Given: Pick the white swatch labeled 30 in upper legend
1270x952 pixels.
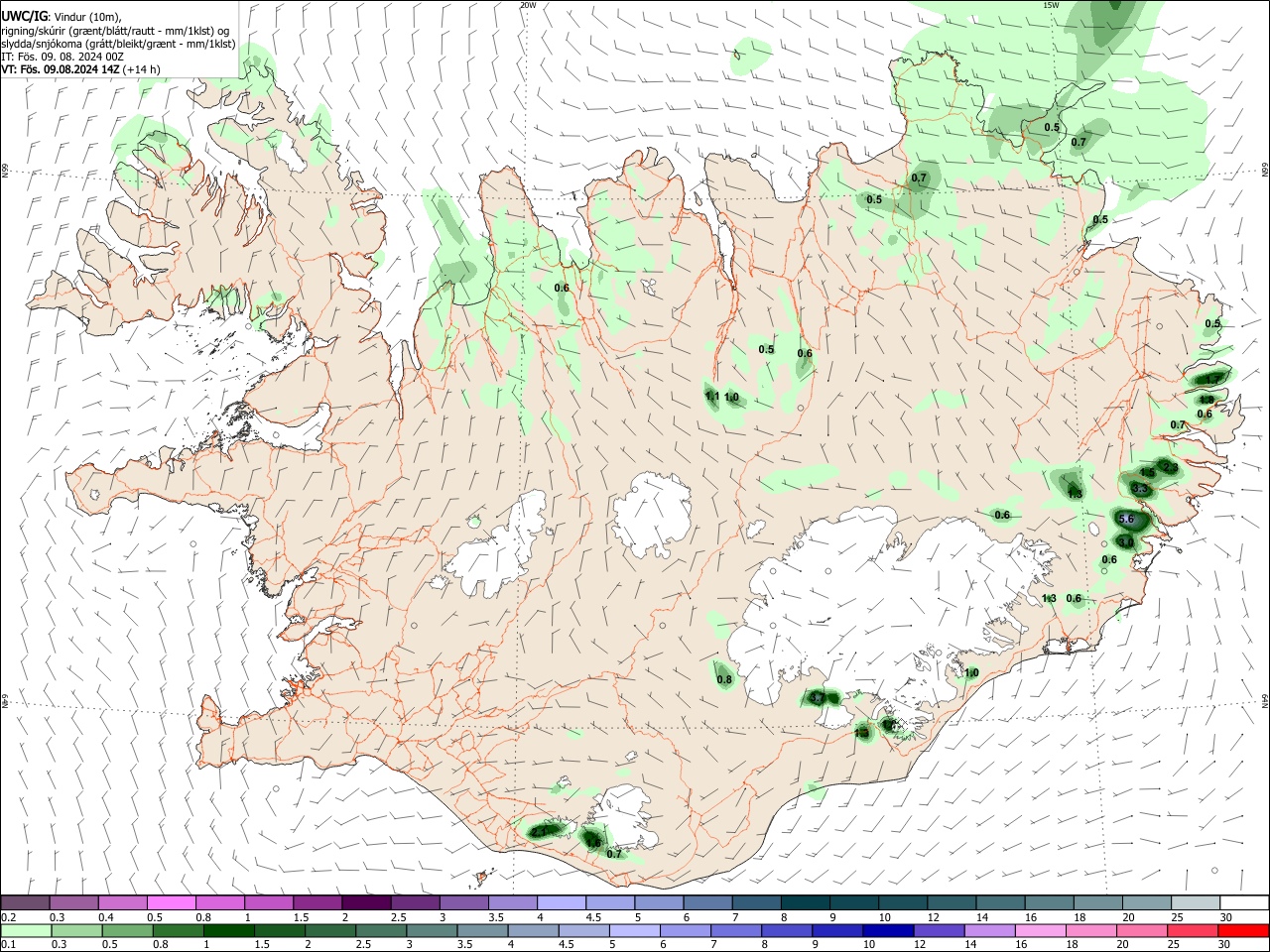Looking at the screenshot, I should click(1244, 902).
